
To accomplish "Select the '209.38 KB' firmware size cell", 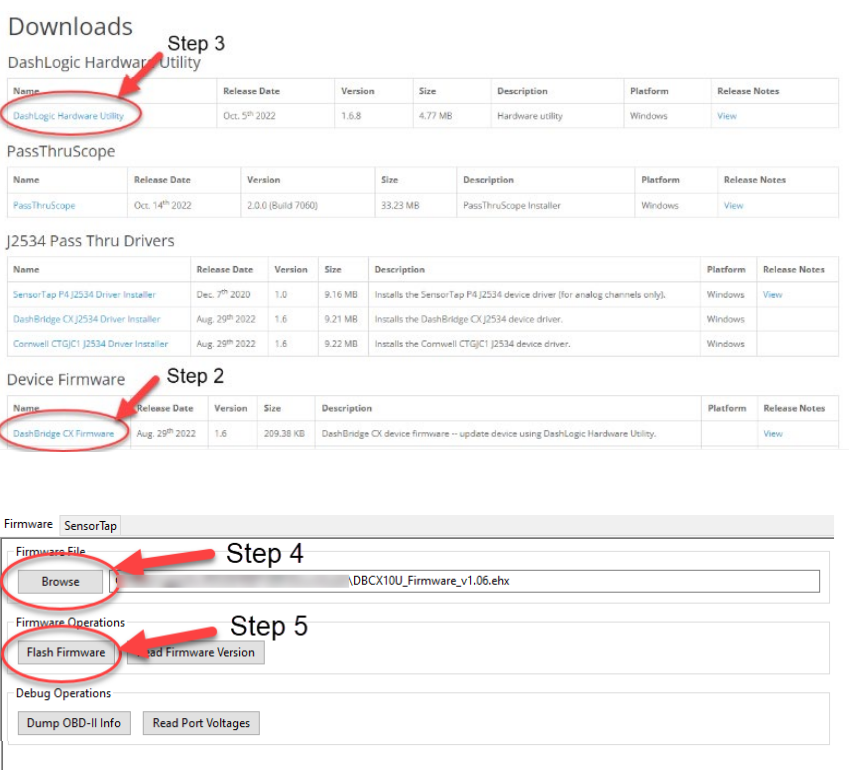I will pos(284,434).
